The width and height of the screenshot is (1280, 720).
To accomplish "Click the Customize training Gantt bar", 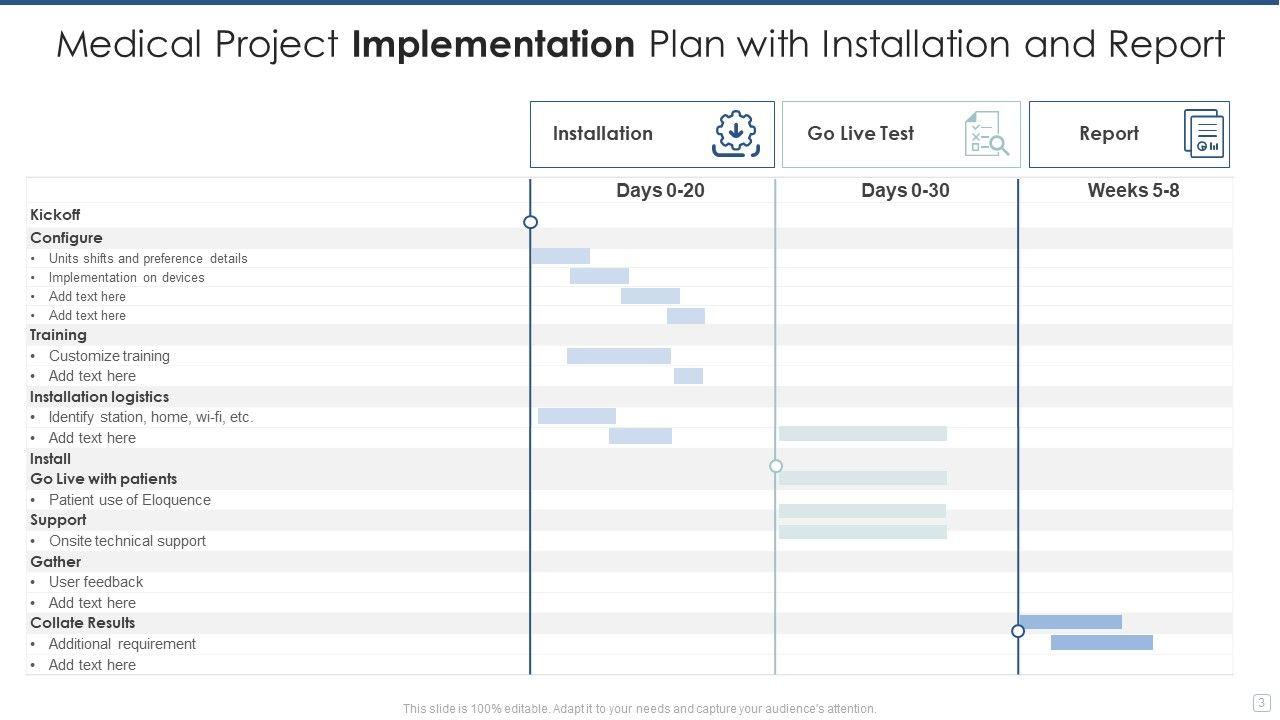I will pyautogui.click(x=619, y=356).
